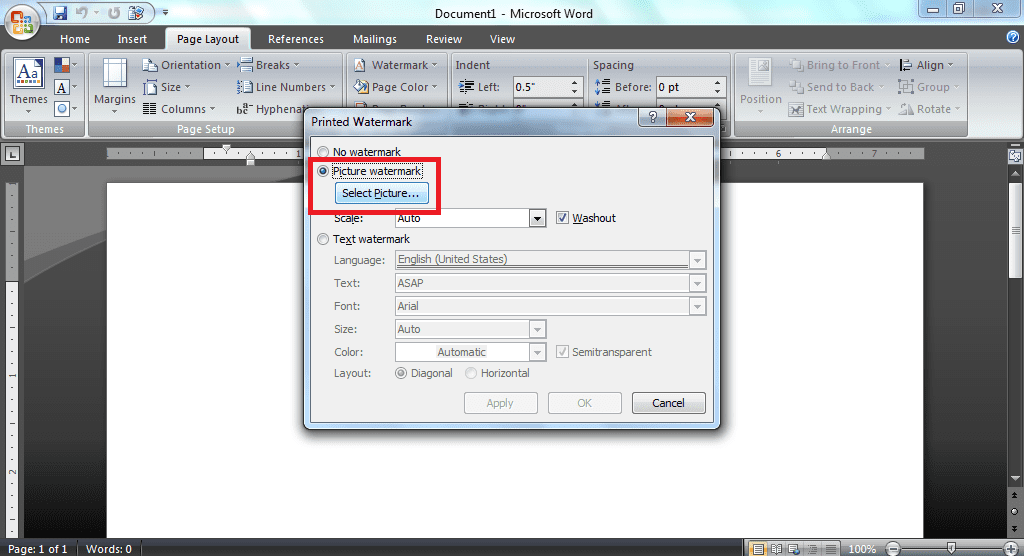This screenshot has width=1024, height=556.
Task: Click in the Indent Left field
Action: tap(542, 87)
